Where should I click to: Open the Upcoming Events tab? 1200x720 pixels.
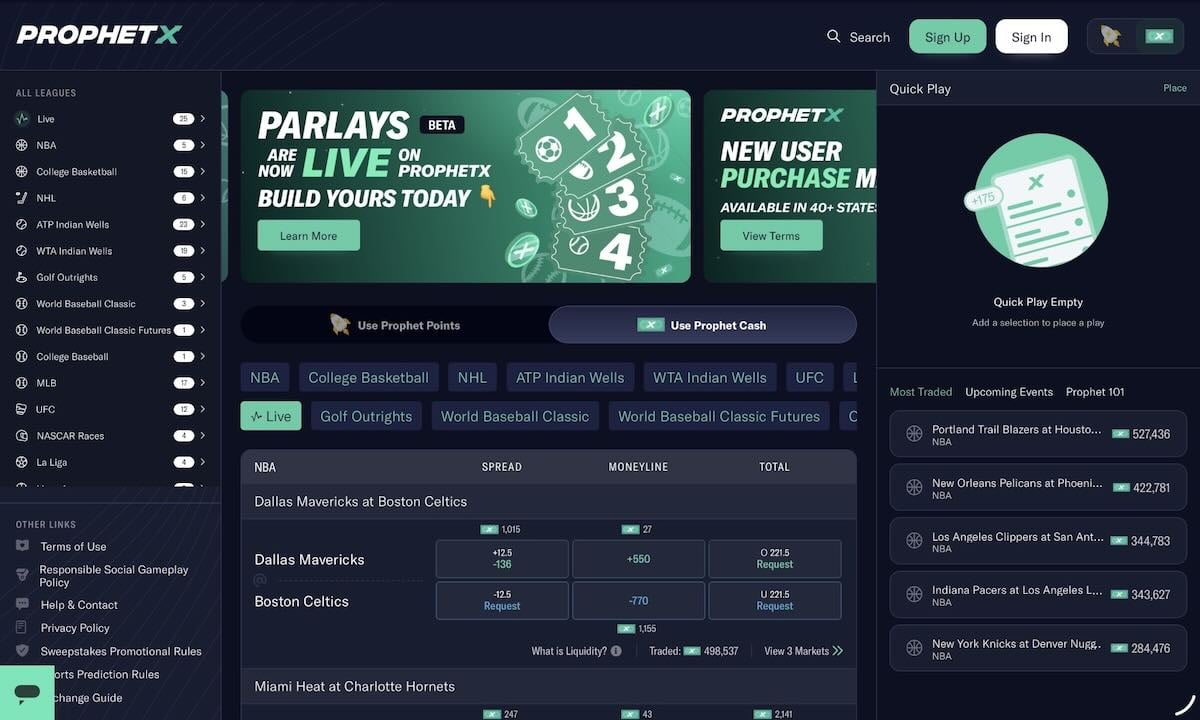click(1009, 392)
